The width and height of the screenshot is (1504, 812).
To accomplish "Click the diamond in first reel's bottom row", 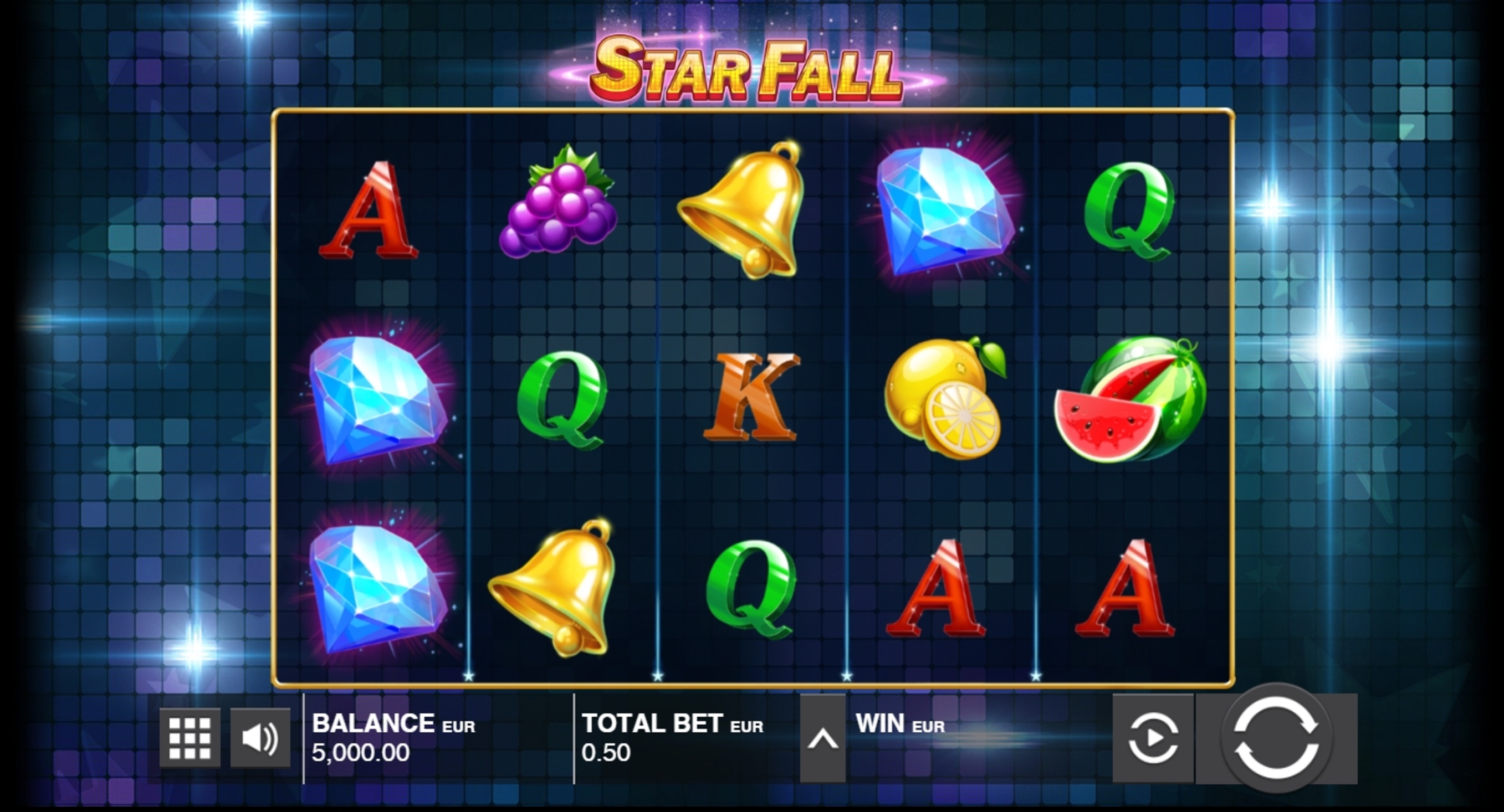I will pos(378,588).
